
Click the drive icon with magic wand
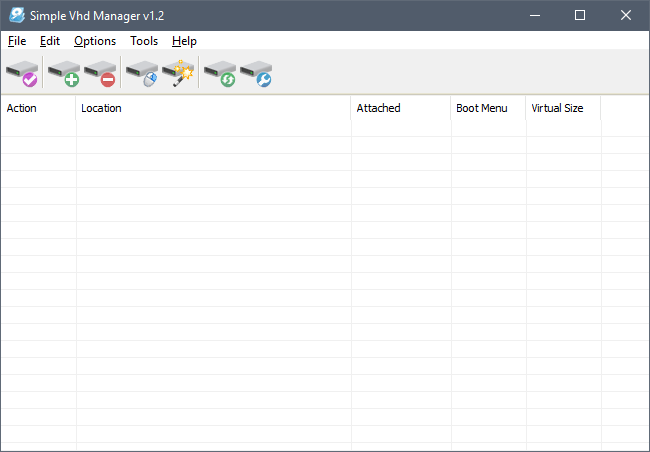tap(178, 73)
